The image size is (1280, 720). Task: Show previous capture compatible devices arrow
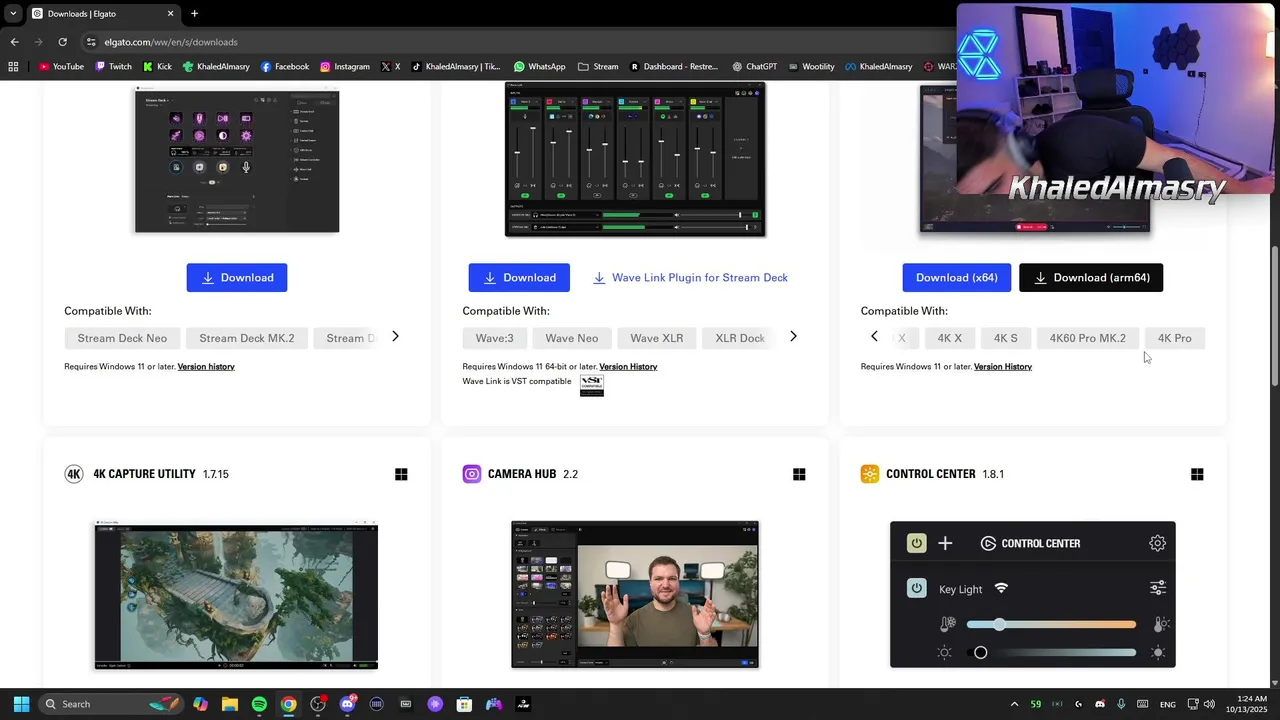coord(874,337)
